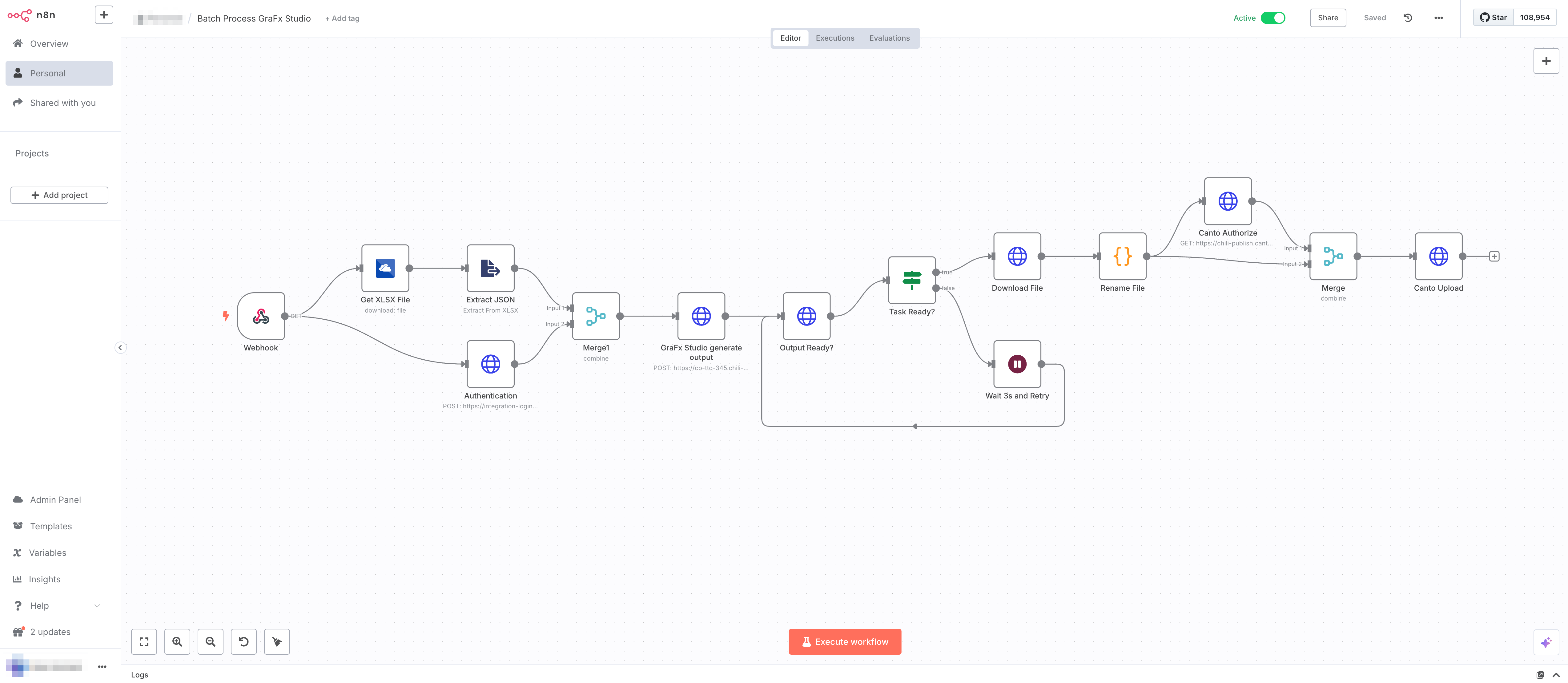Click the Execute workflow button

[845, 642]
